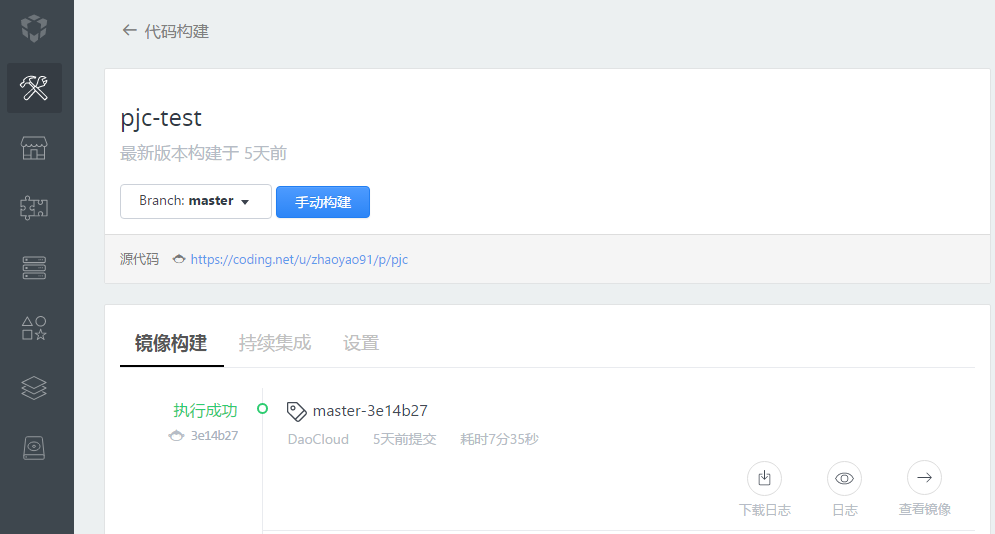Click the DaoCloud label in build row
This screenshot has width=995, height=534.
point(318,439)
